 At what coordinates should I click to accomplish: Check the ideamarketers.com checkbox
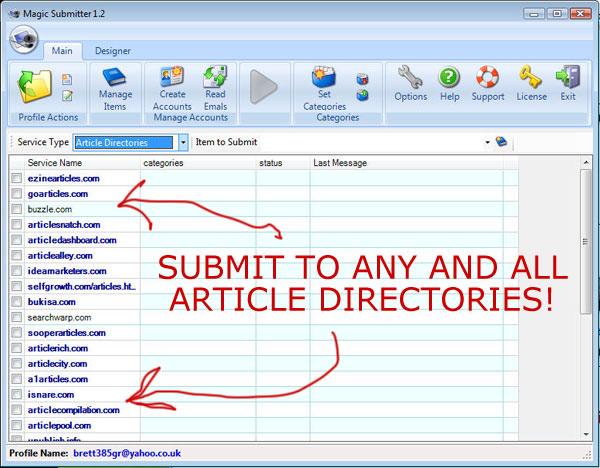[16, 271]
